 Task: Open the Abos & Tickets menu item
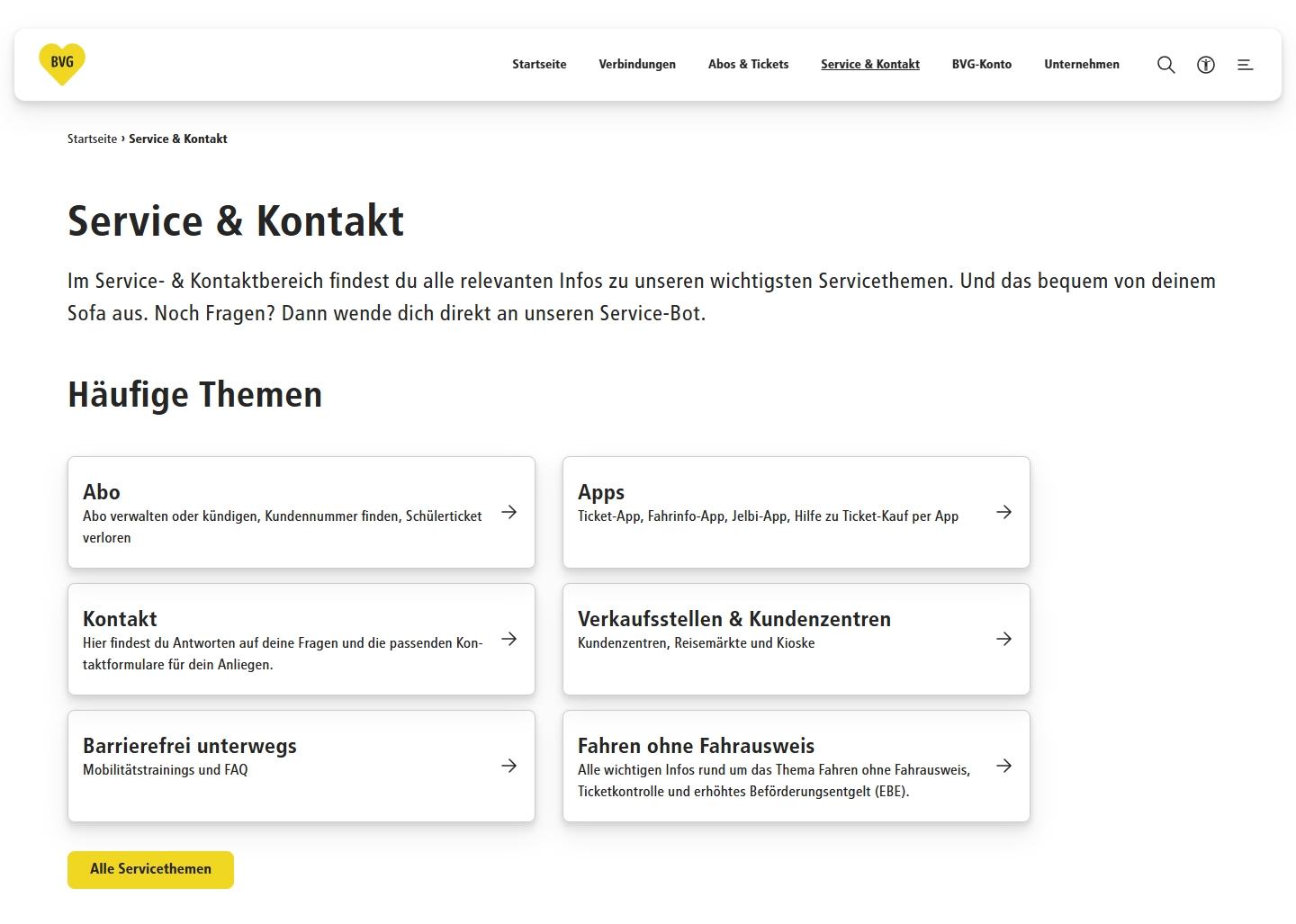(748, 65)
